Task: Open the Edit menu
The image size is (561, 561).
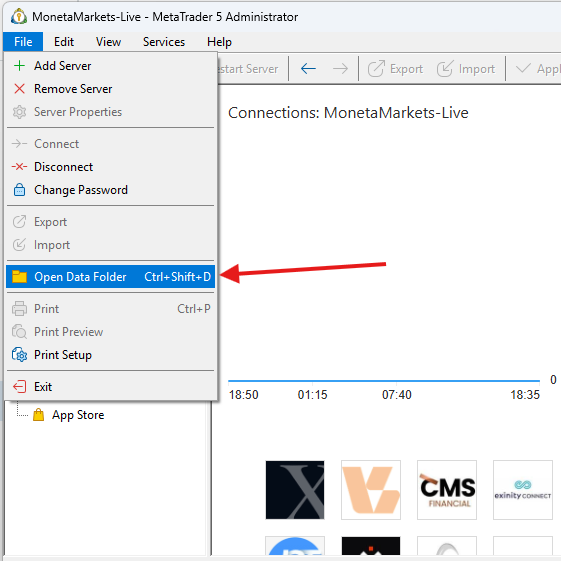Action: (64, 42)
